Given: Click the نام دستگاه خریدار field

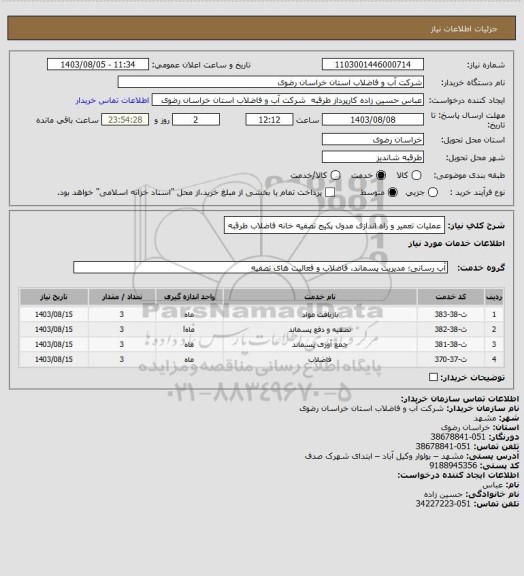Looking at the screenshot, I should pyautogui.click(x=270, y=82).
